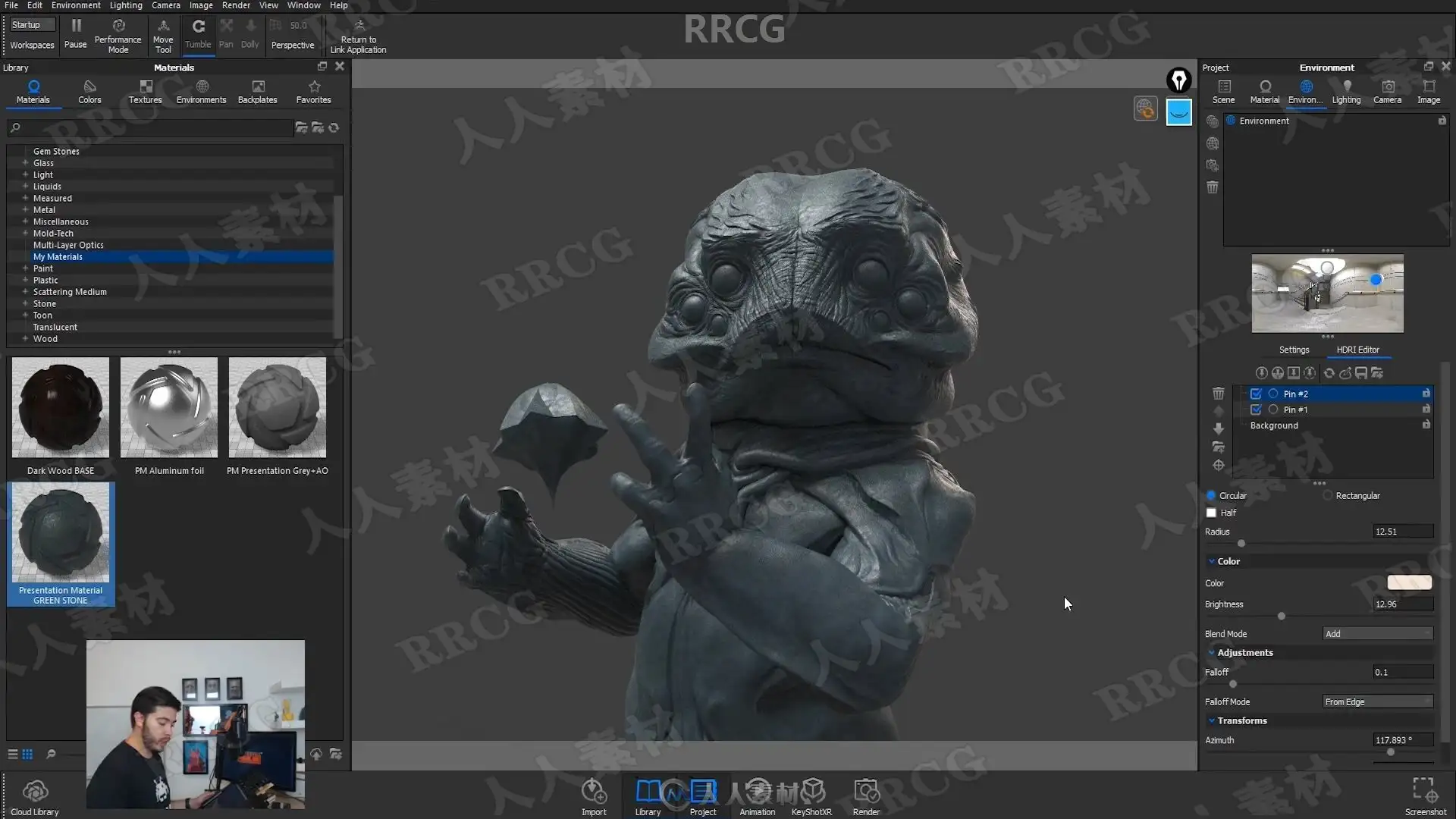Select the PM Aluminum foil material thumbnail
This screenshot has height=819, width=1456.
coord(169,408)
